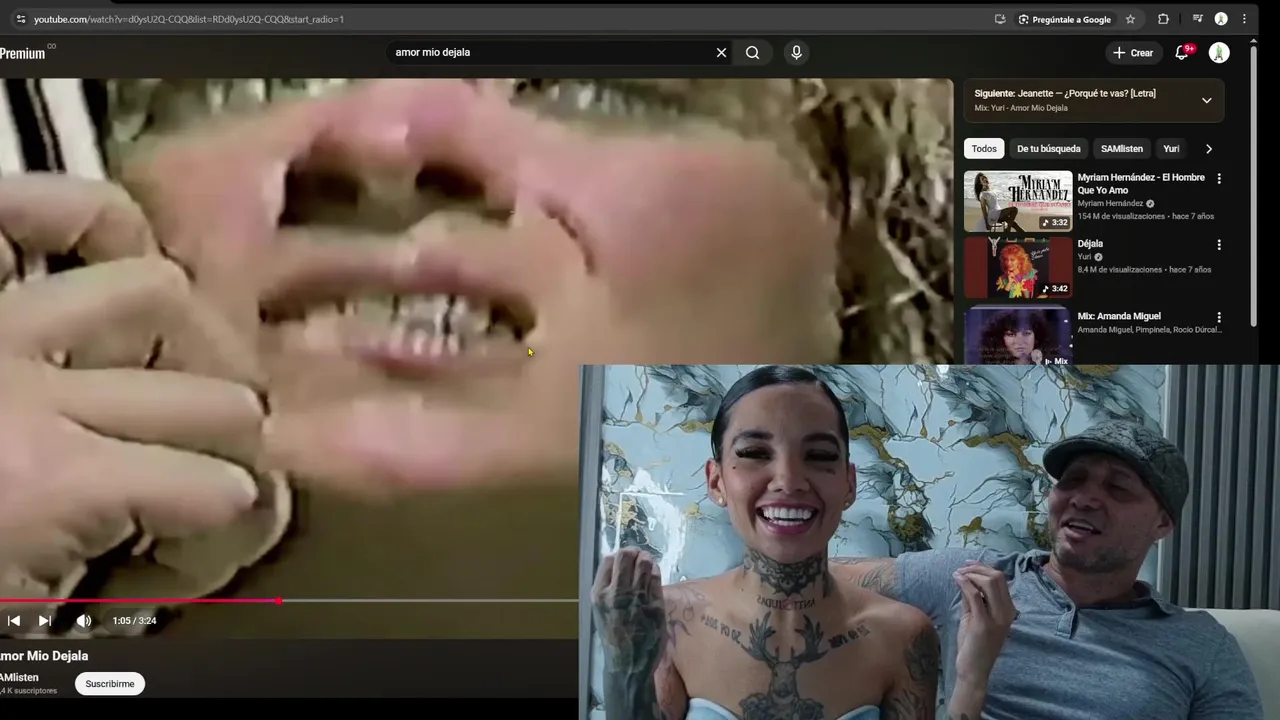The height and width of the screenshot is (720, 1280).
Task: Show more filter chips with the right arrow
Action: click(x=1208, y=149)
